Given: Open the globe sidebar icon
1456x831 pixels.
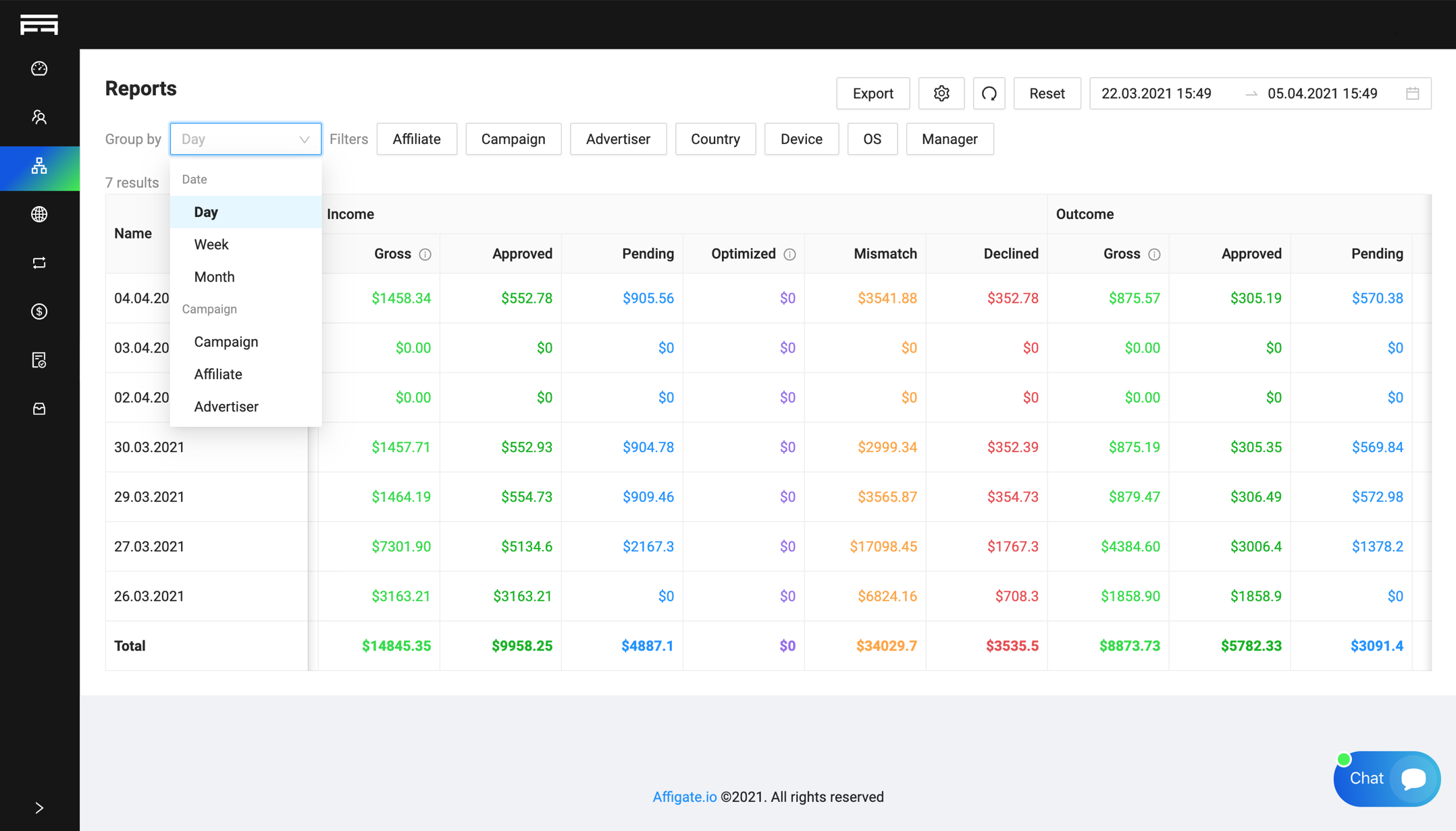Looking at the screenshot, I should point(39,214).
